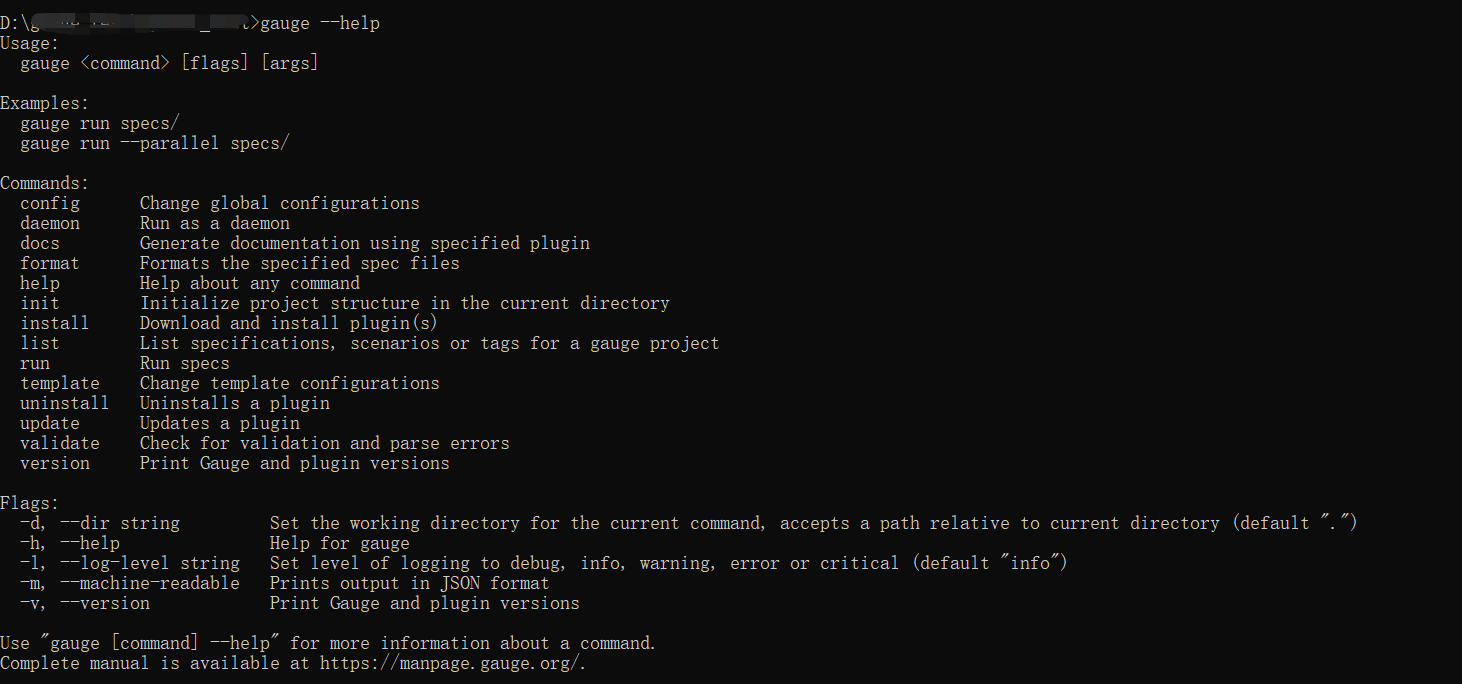Click the 'validate' command name
This screenshot has height=684, width=1462.
60,443
